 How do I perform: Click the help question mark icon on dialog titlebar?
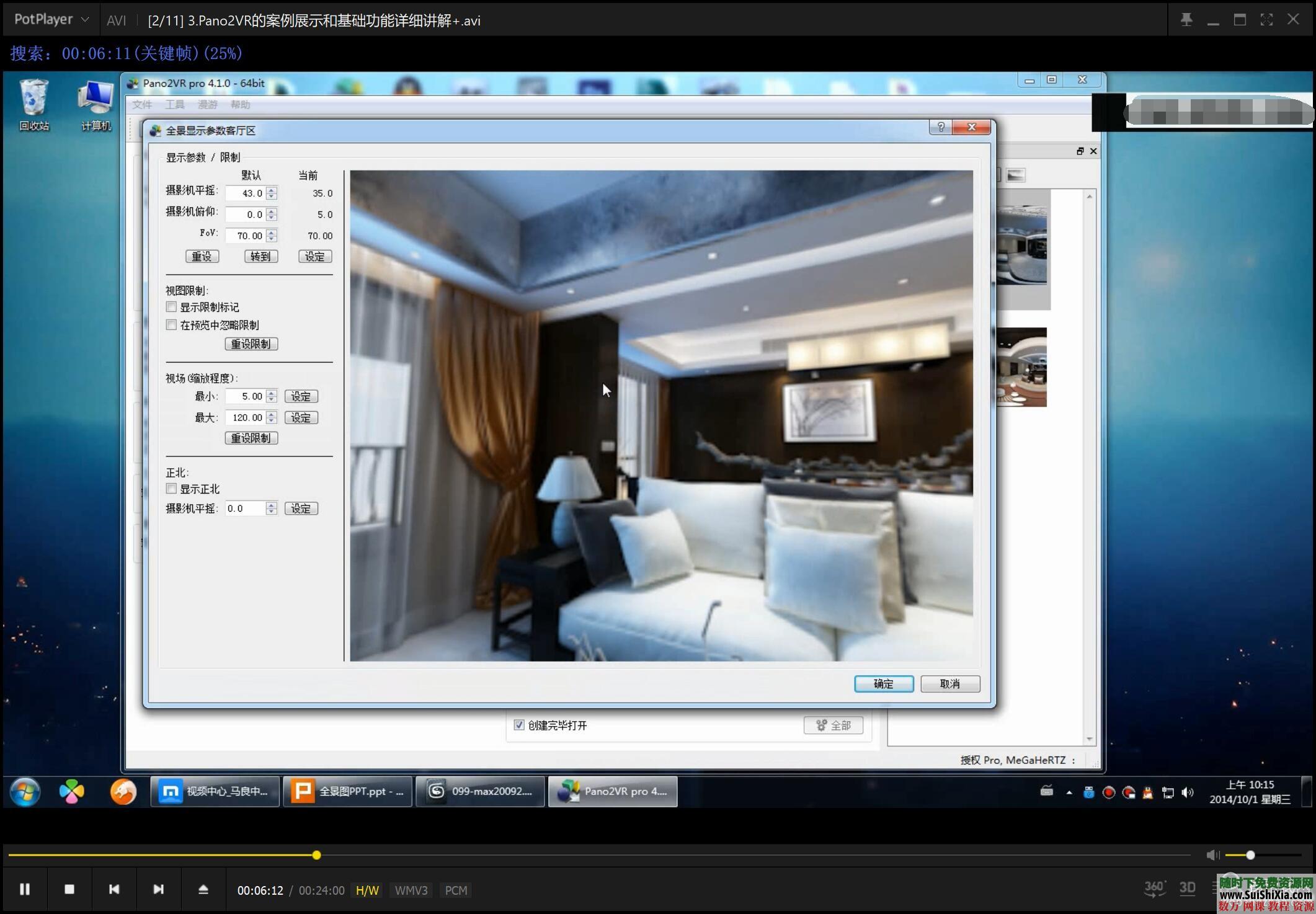[x=941, y=127]
